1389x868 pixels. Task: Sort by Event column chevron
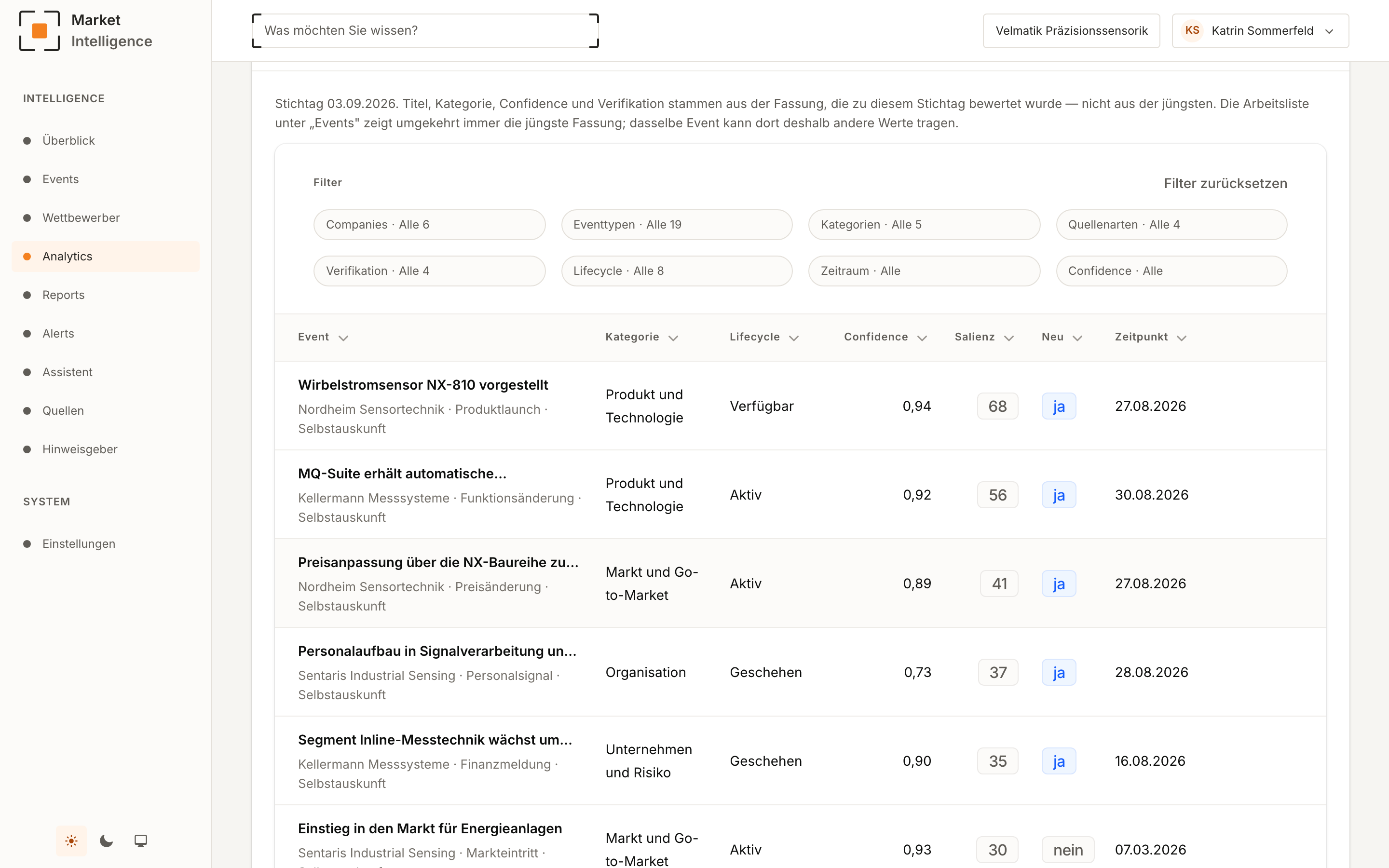(x=343, y=338)
